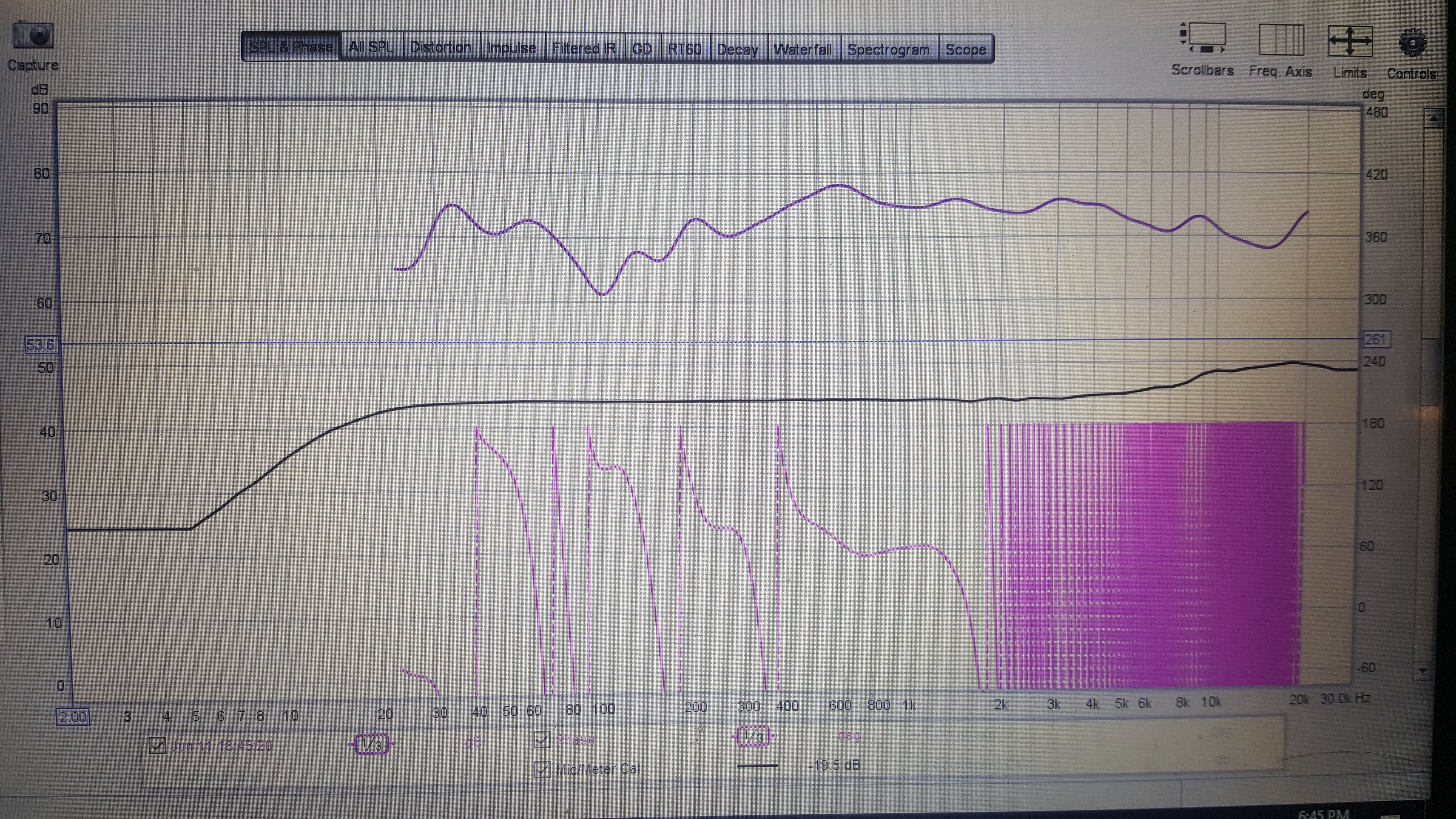Click the 1/3 smoothing badge beside the measurement date
The width and height of the screenshot is (1456, 819).
tap(371, 744)
